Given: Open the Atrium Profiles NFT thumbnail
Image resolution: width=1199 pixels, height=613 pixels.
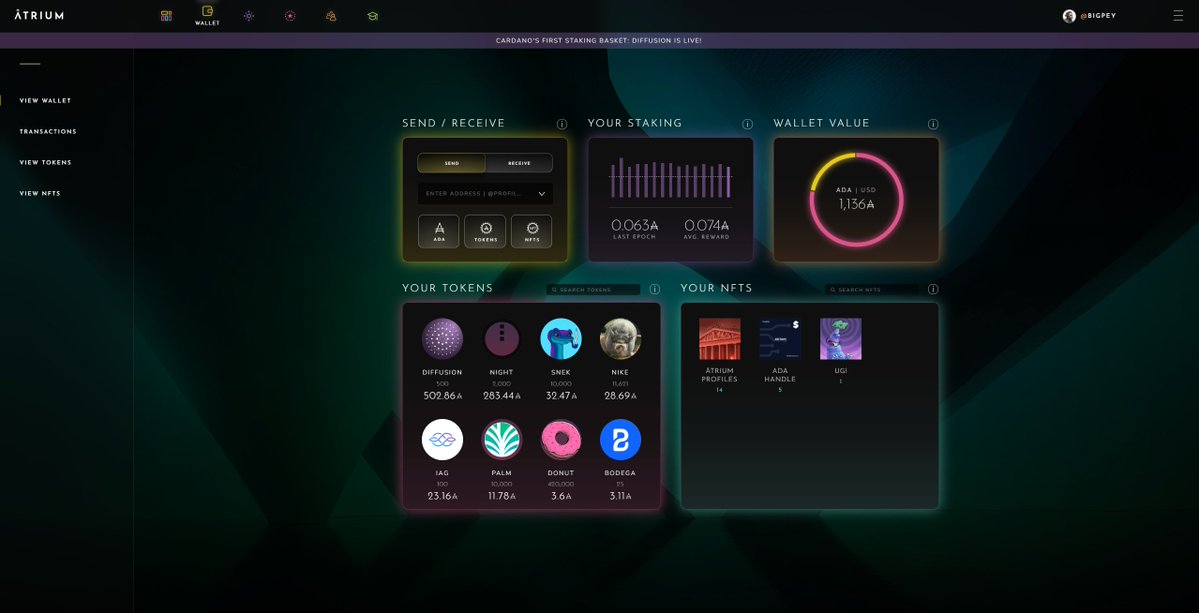Looking at the screenshot, I should click(x=720, y=339).
